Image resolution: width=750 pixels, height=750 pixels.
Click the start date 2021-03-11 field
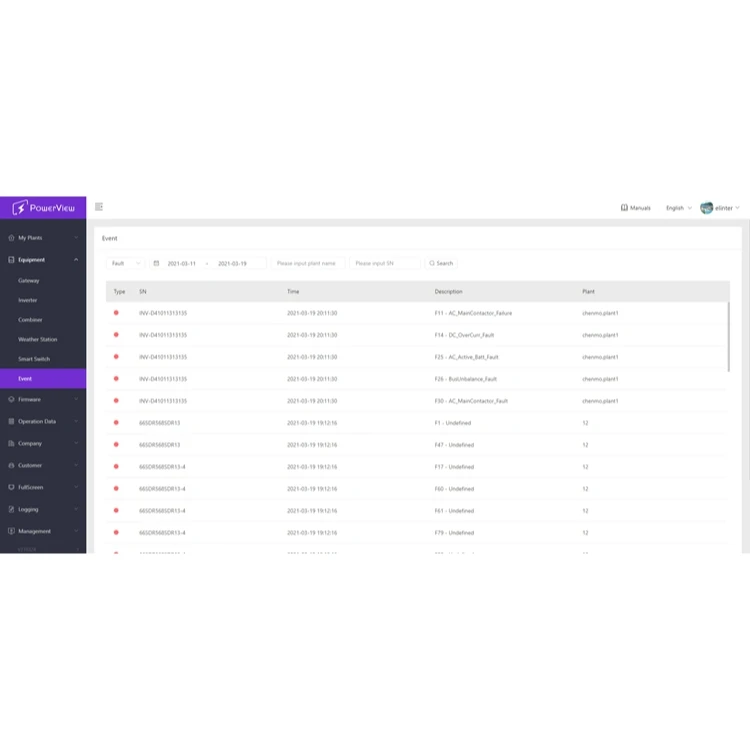[182, 264]
